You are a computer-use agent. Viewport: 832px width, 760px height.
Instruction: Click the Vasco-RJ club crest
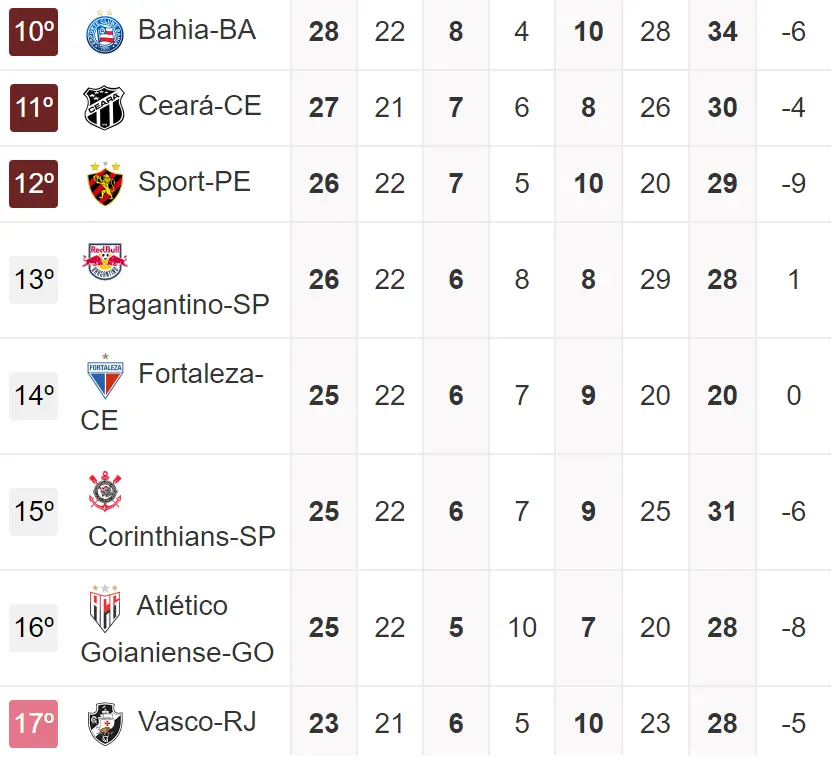(x=104, y=723)
